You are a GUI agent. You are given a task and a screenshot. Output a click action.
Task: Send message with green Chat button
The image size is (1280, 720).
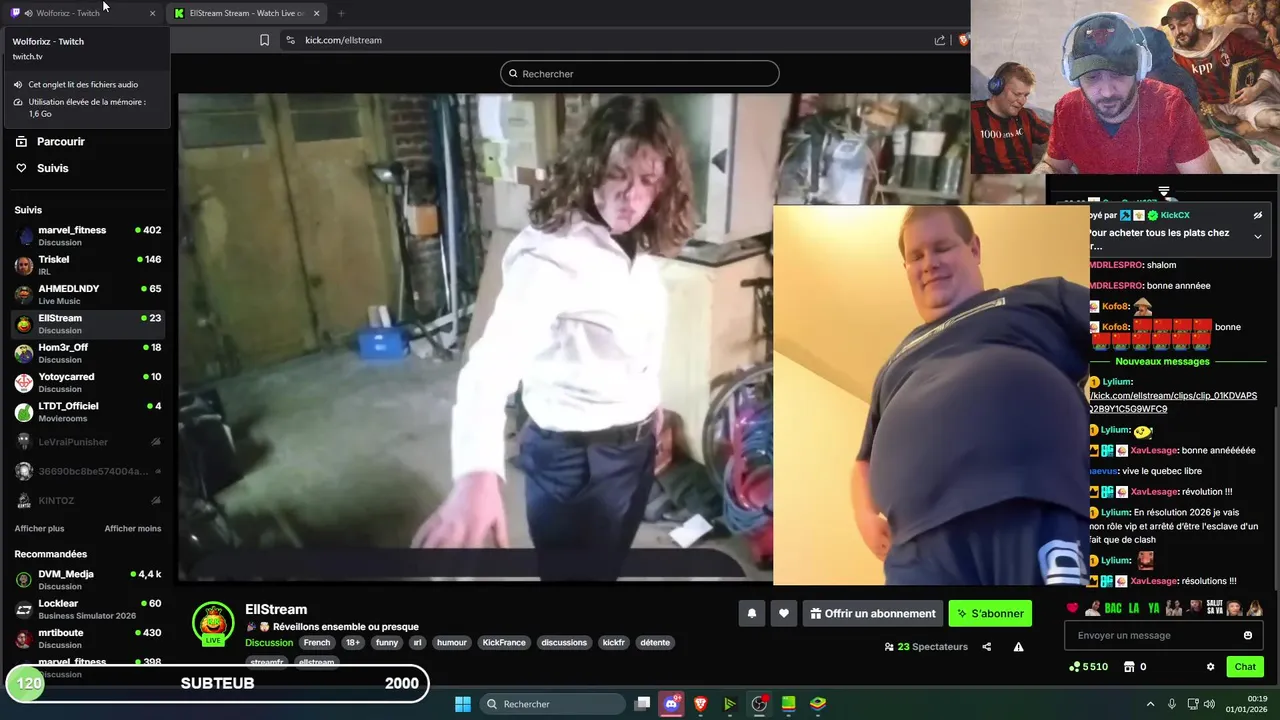click(1245, 667)
